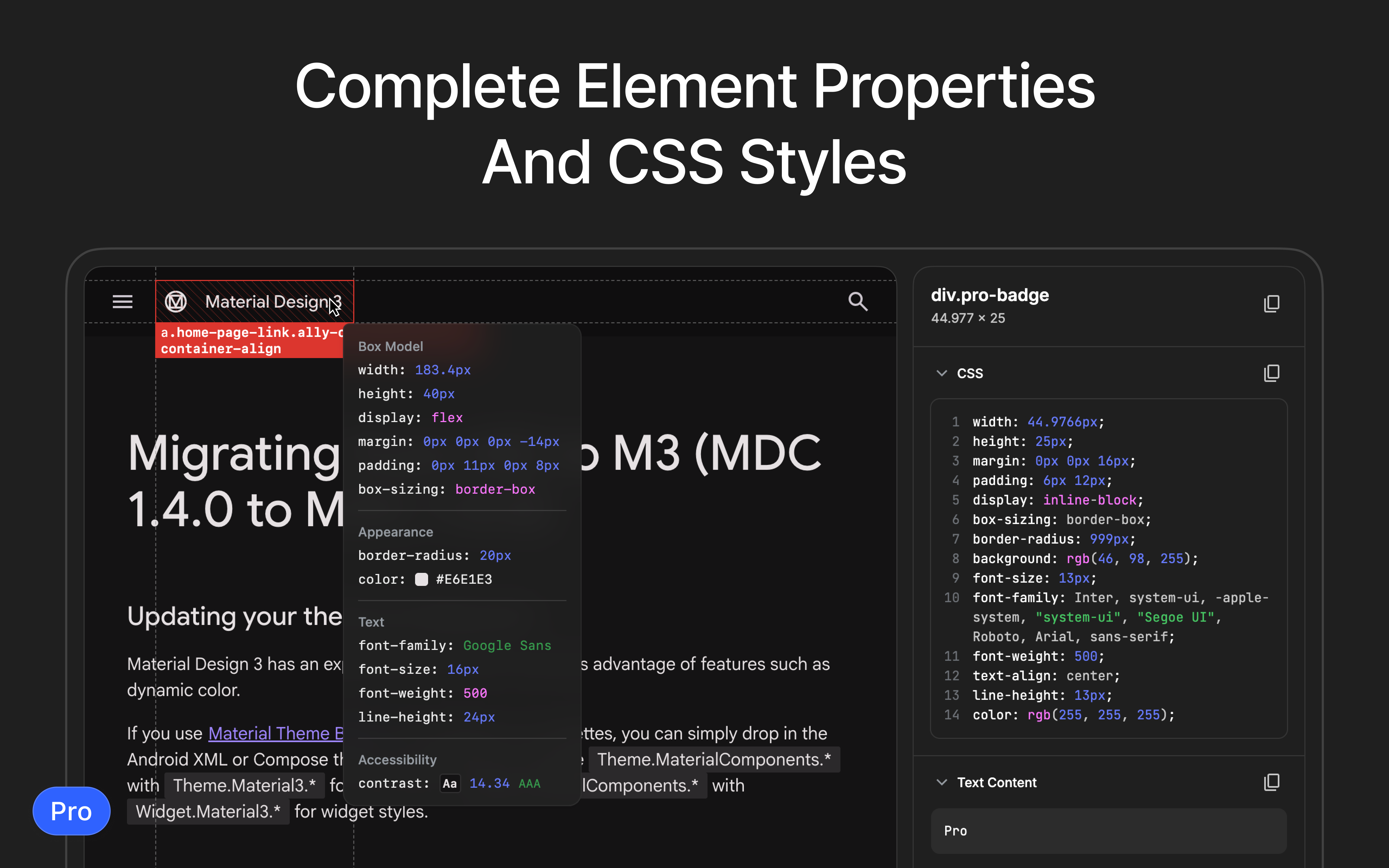This screenshot has height=868, width=1389.
Task: Copy the div.pro-badge selector with header icon
Action: click(1271, 304)
